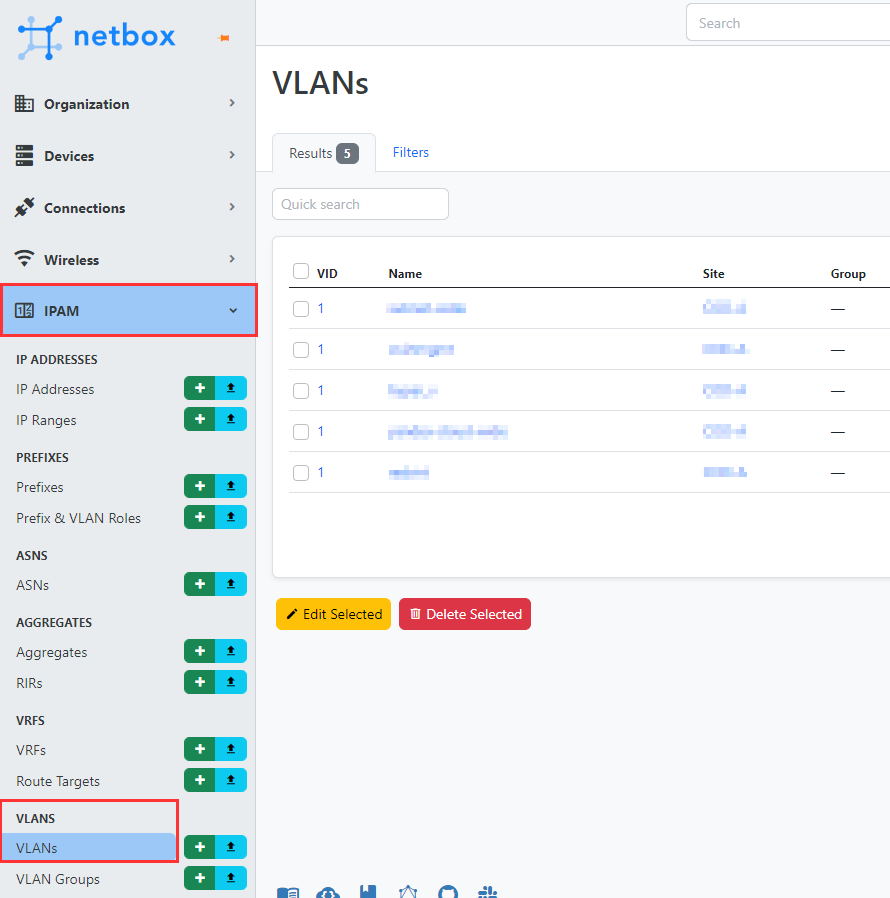The image size is (890, 898).
Task: Click the Delete Selected button
Action: (x=465, y=614)
